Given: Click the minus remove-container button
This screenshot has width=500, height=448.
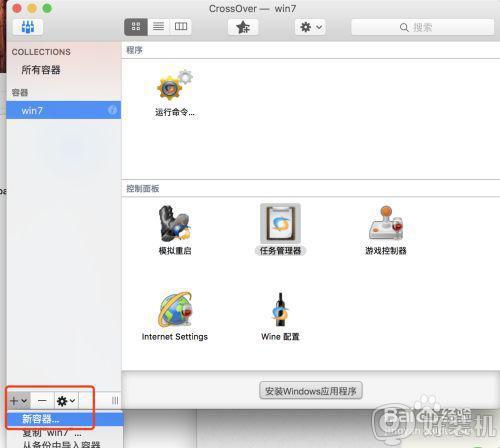Looking at the screenshot, I should [x=42, y=401].
